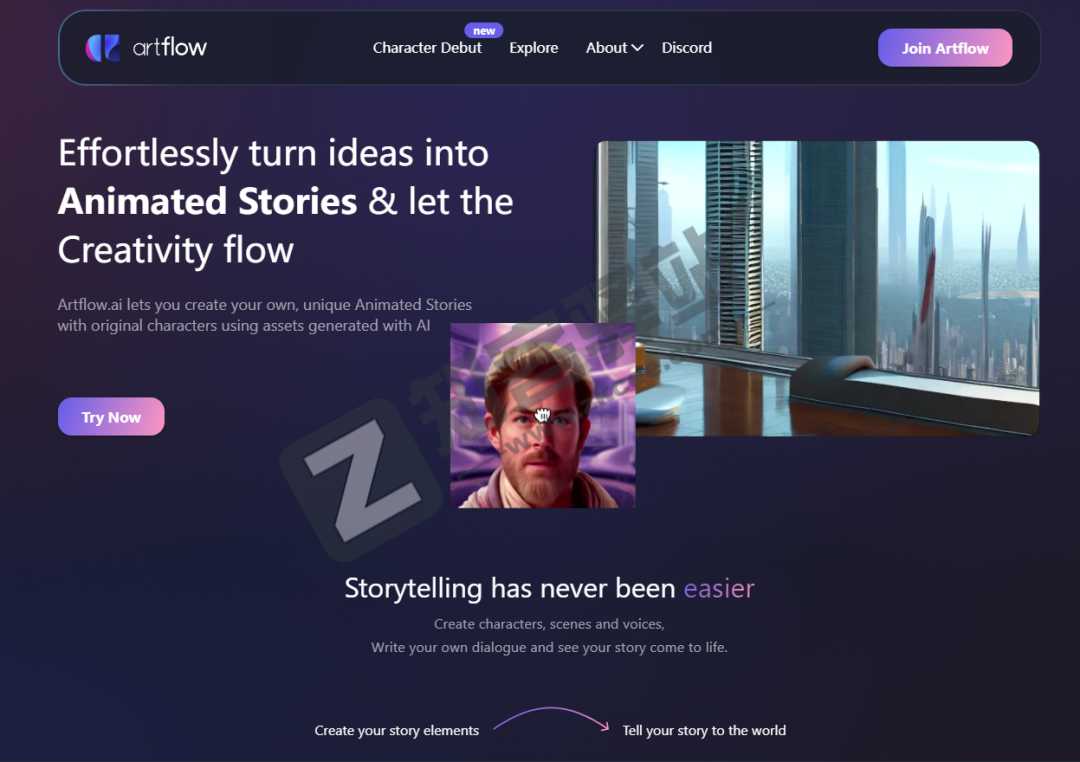Image resolution: width=1080 pixels, height=762 pixels.
Task: Click the 'Animated Stories' bold headline text
Action: [x=207, y=201]
